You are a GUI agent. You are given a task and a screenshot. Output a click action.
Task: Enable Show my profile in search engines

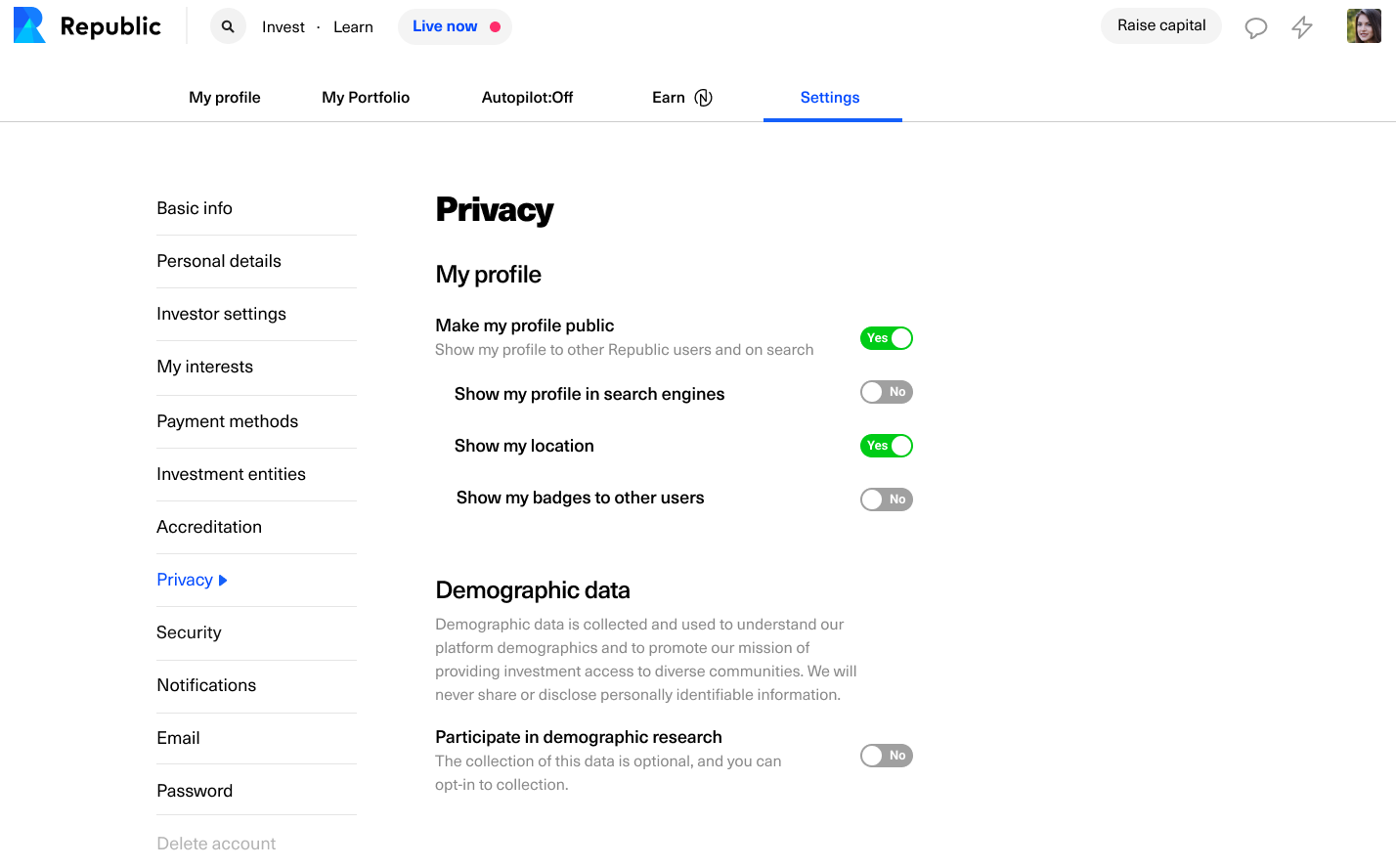pos(886,392)
